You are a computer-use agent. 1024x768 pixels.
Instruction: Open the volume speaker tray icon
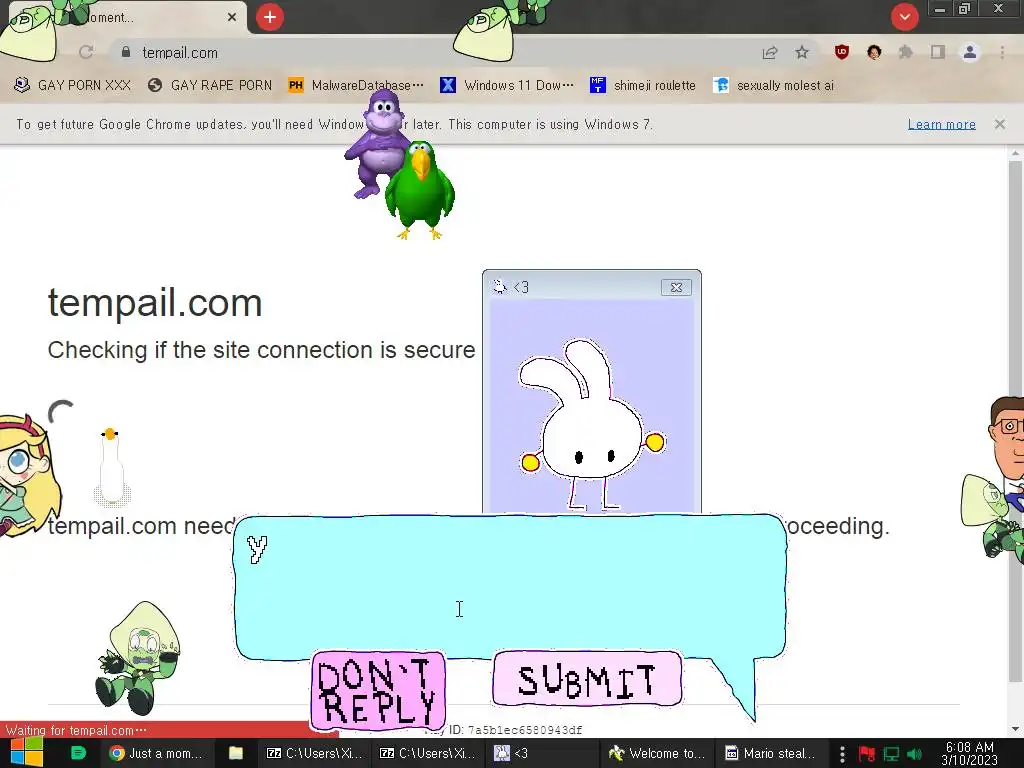point(915,754)
